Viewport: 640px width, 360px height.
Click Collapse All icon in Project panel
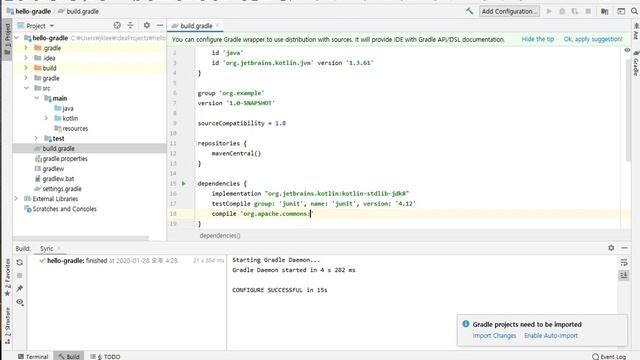click(130, 25)
